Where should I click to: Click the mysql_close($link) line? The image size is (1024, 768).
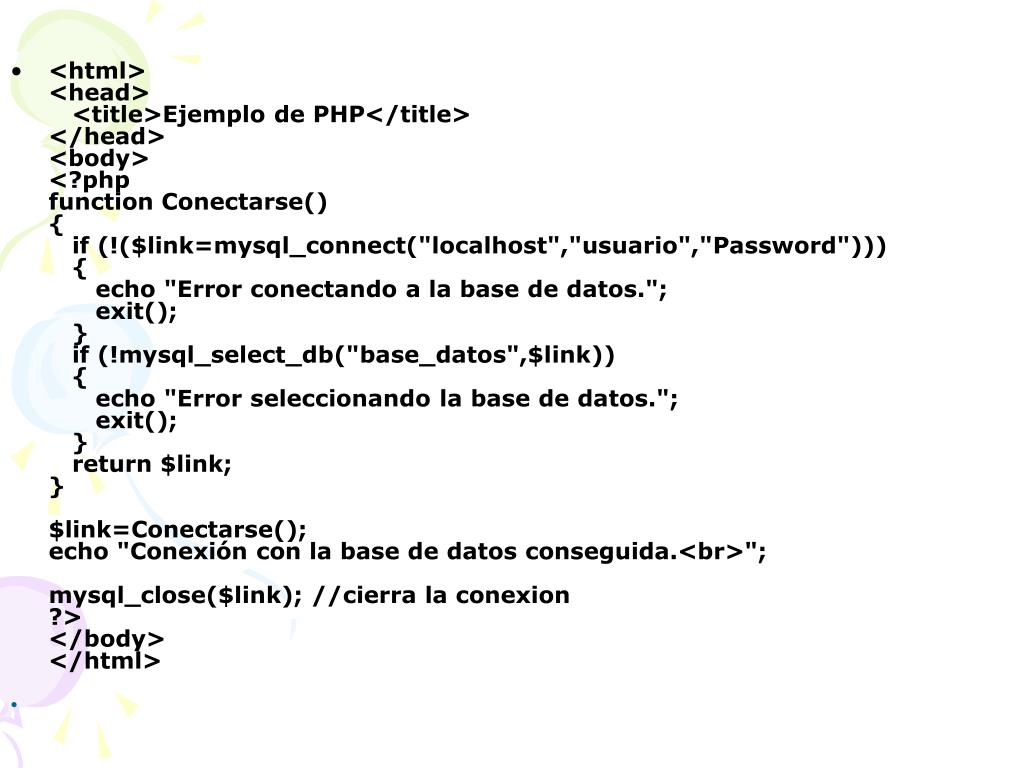point(310,596)
